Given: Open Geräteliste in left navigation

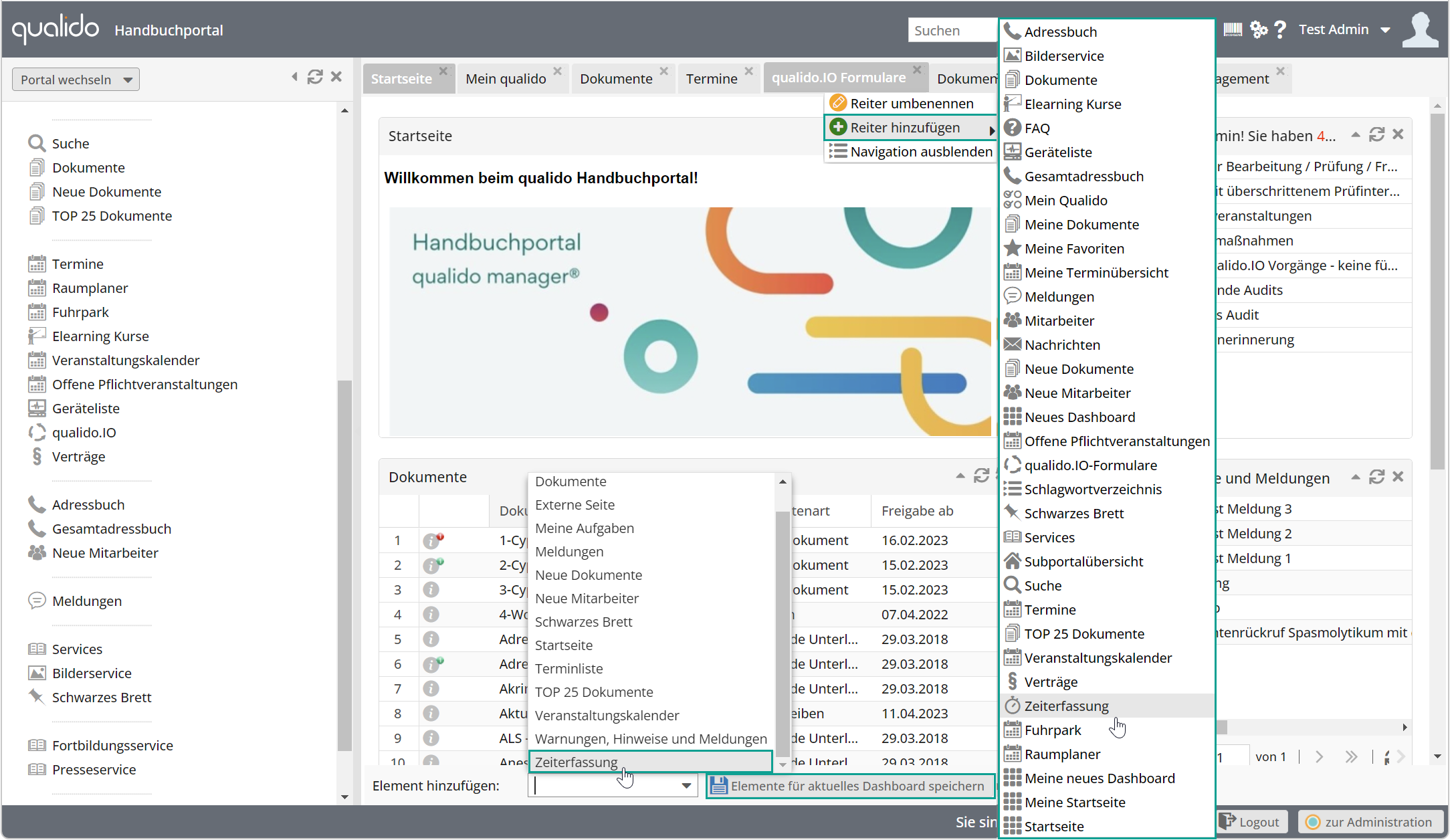Looking at the screenshot, I should coord(86,408).
